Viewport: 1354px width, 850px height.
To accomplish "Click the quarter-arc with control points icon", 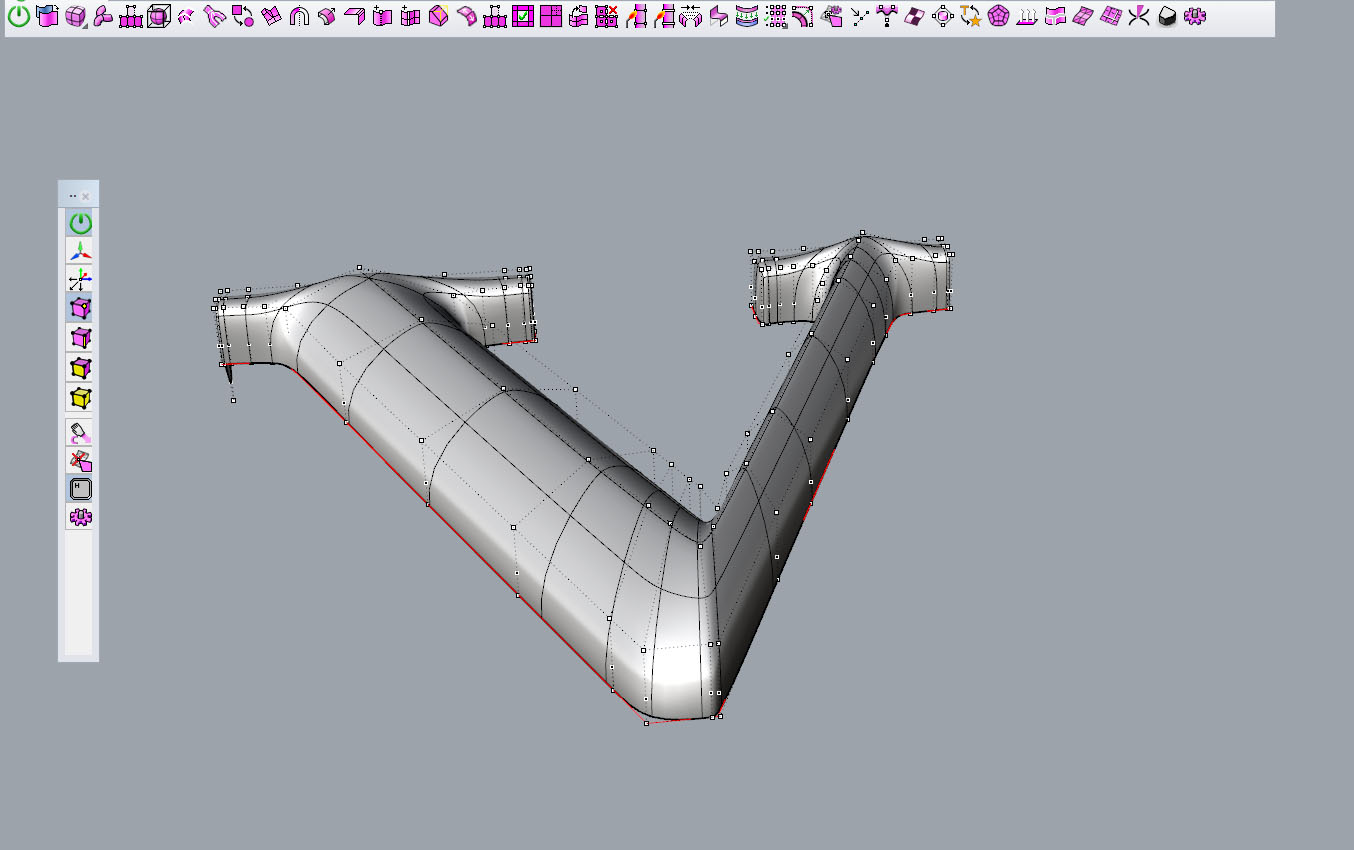I will pos(803,16).
